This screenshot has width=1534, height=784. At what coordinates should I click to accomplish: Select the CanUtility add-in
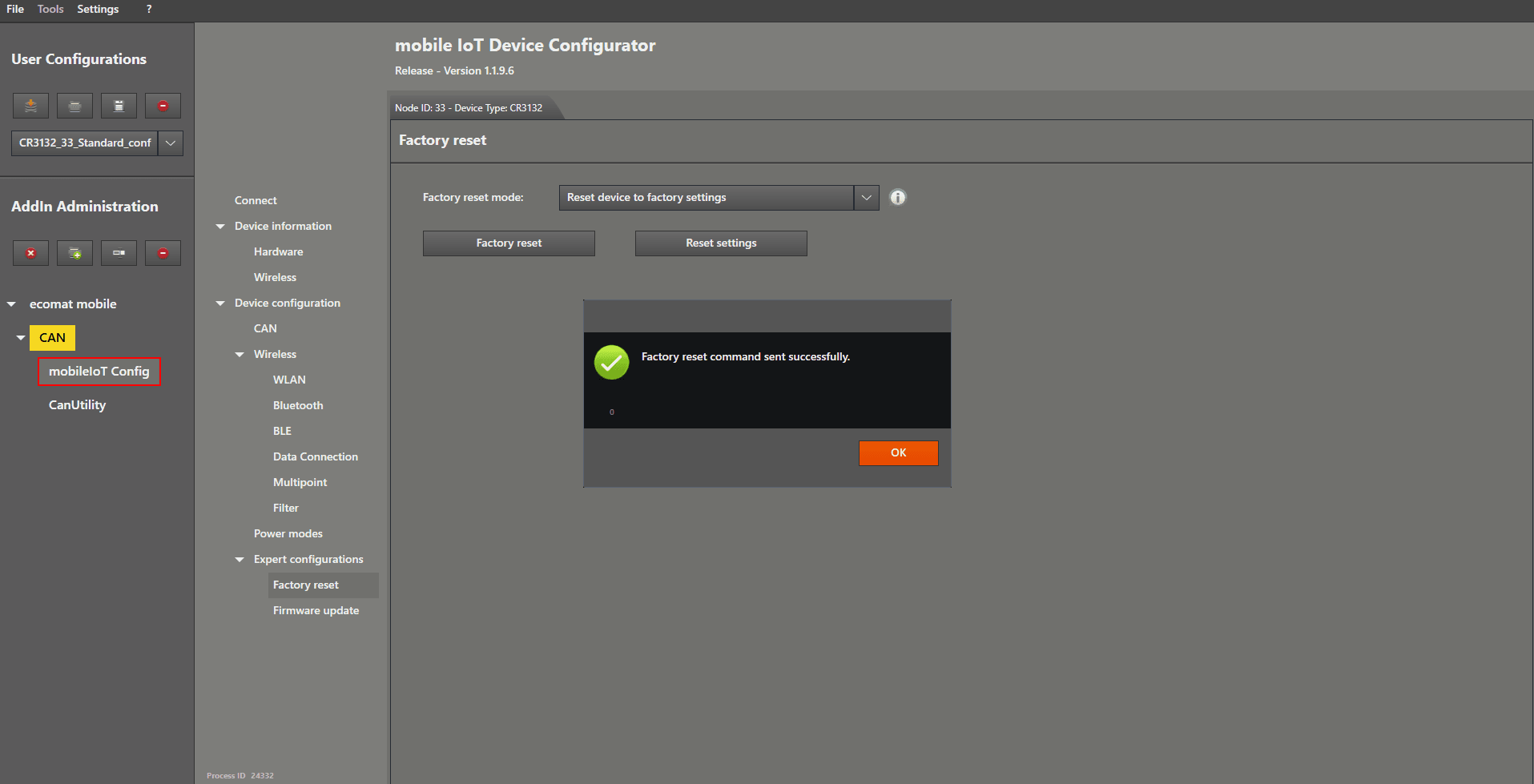[x=77, y=405]
